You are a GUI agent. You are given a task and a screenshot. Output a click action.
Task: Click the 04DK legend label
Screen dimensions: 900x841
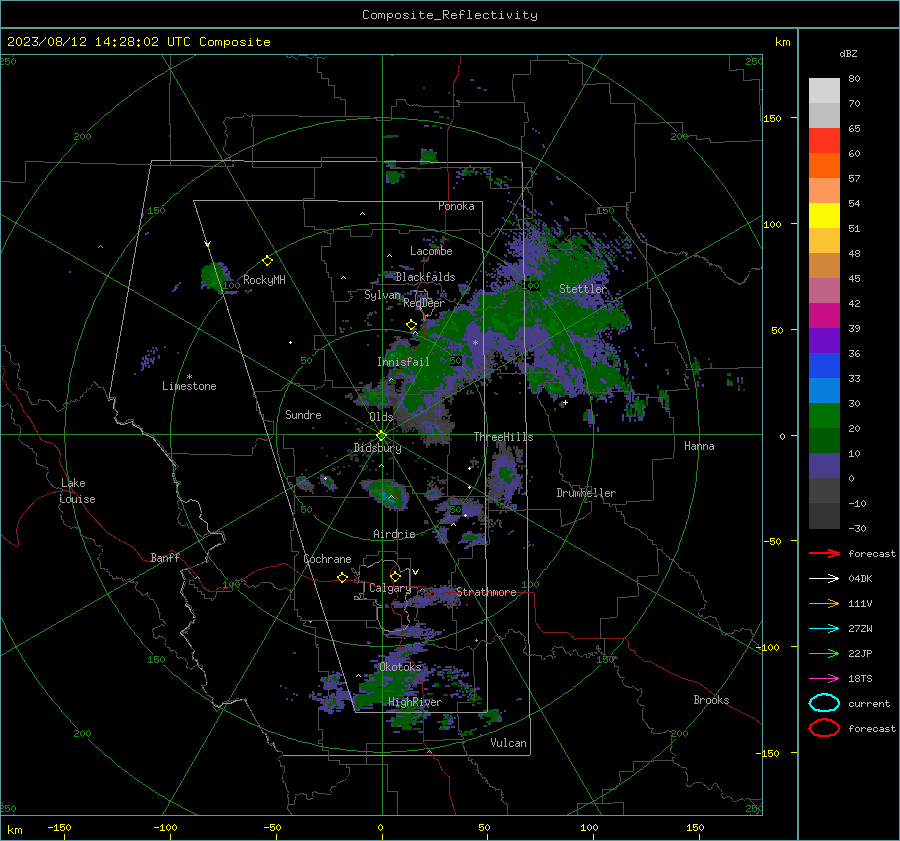click(x=860, y=579)
